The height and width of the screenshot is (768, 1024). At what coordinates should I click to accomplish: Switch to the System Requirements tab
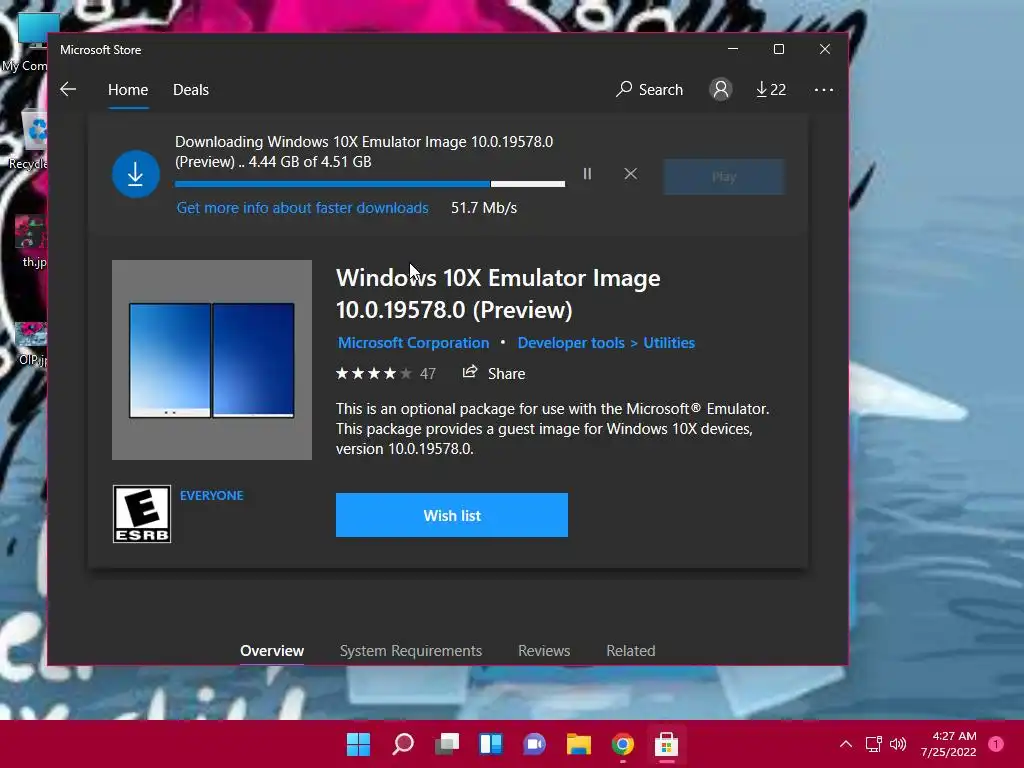coord(411,650)
